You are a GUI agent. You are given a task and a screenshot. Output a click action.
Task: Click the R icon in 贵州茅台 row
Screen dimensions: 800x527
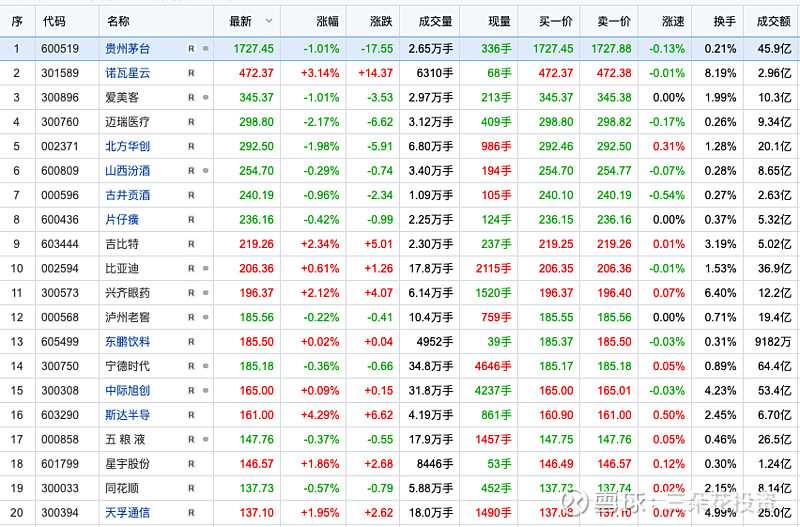click(x=191, y=49)
